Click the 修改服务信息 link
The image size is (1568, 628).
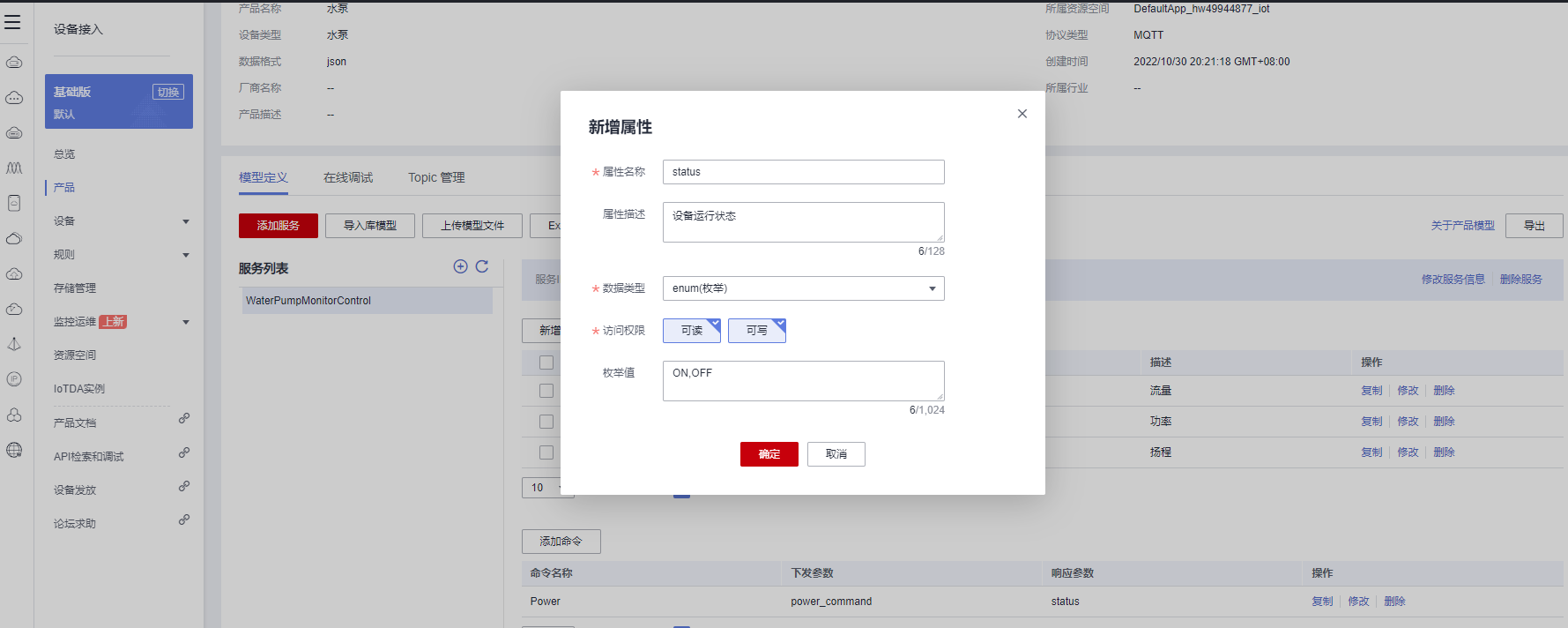[x=1453, y=280]
